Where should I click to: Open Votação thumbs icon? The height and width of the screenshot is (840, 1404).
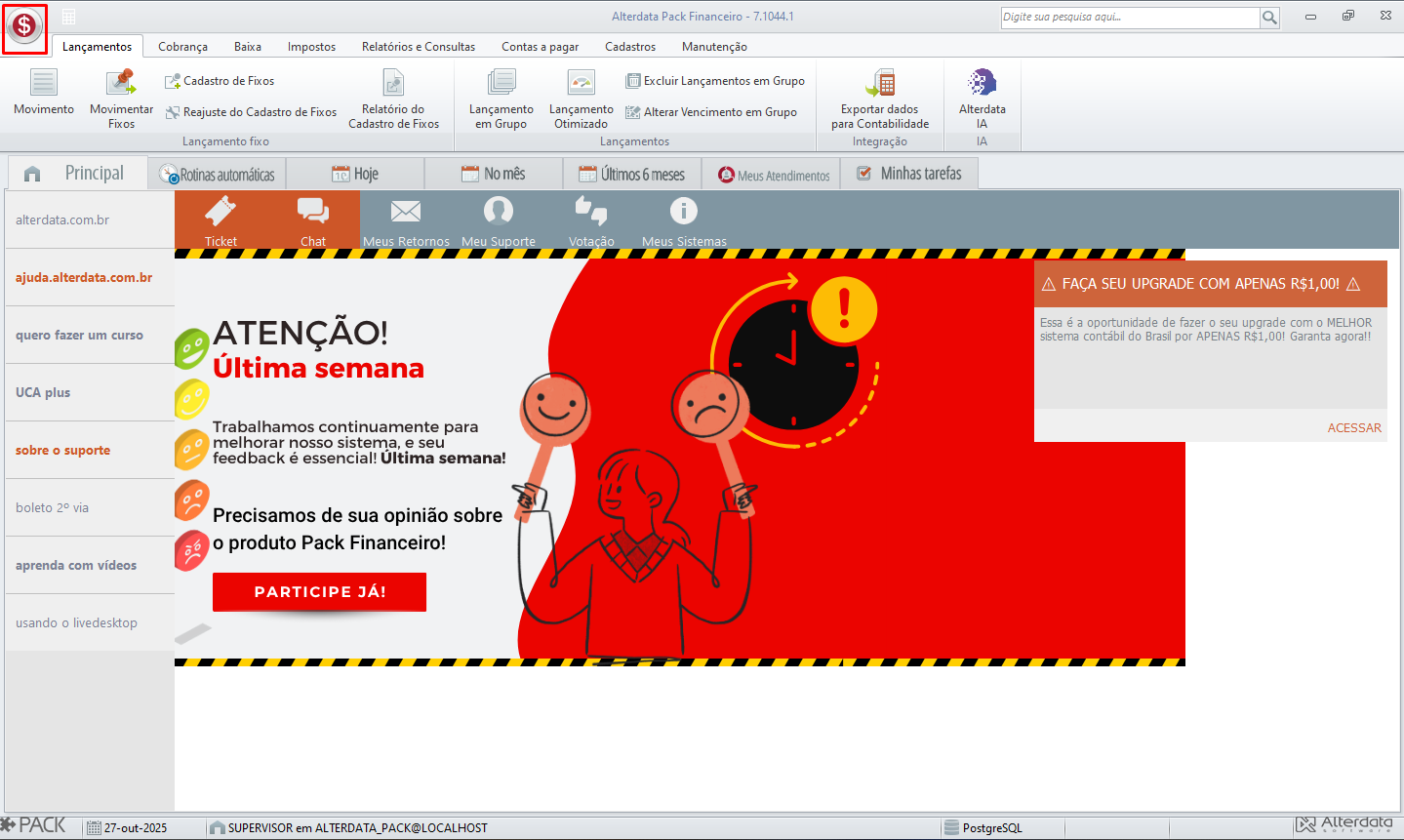click(x=591, y=220)
